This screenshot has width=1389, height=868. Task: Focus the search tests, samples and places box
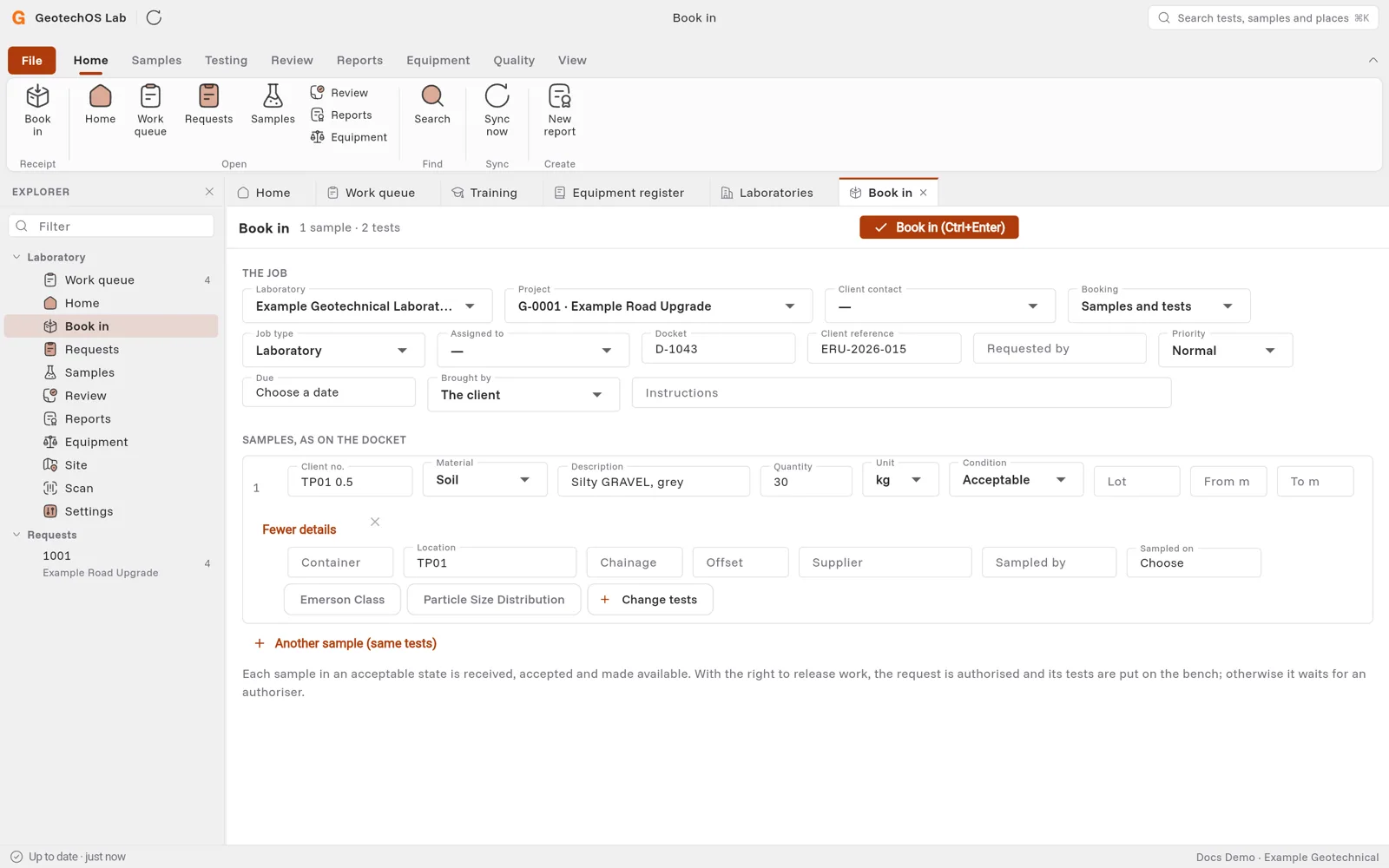click(1263, 17)
